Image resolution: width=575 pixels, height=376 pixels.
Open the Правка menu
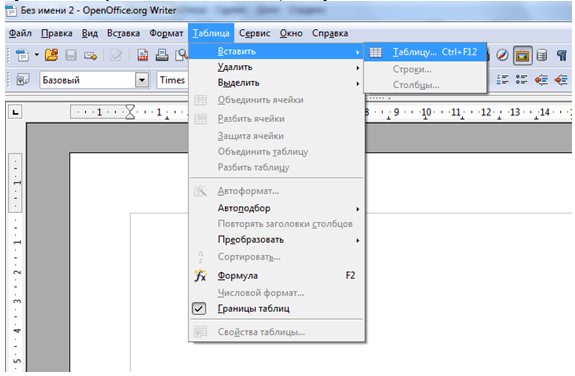pos(56,33)
